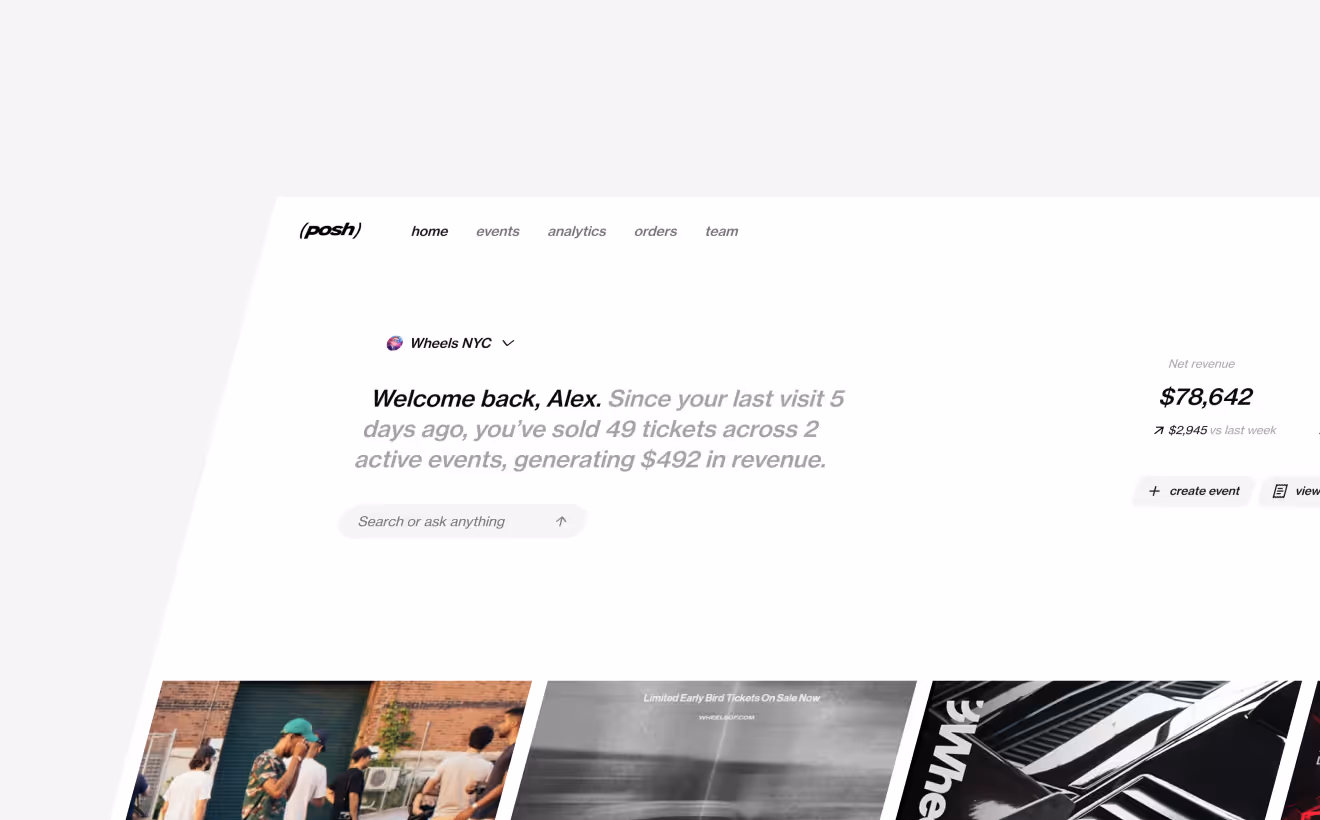The width and height of the screenshot is (1320, 820).
Task: Go to the events tab
Action: (x=497, y=231)
